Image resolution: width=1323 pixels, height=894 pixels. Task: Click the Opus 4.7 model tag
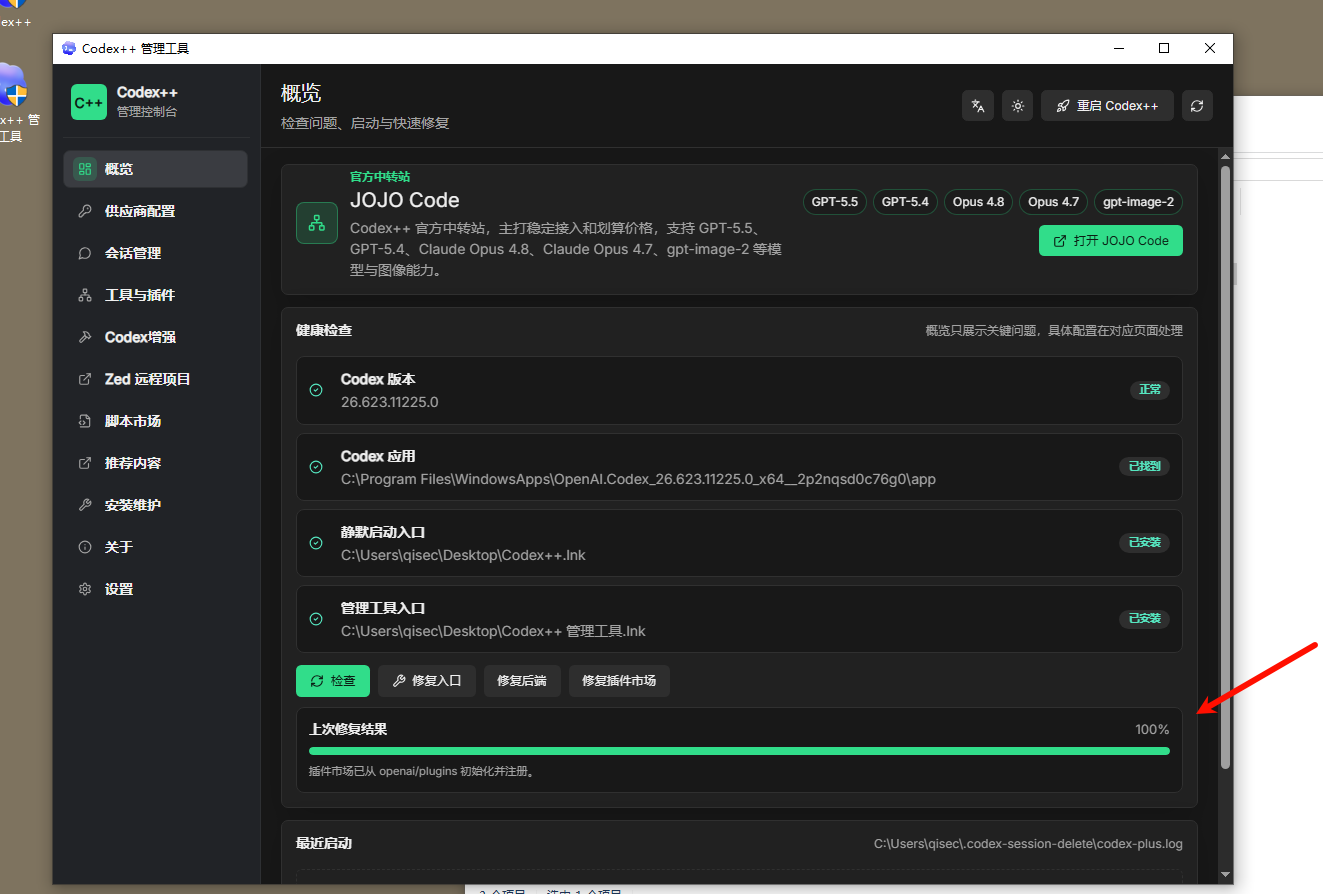click(x=1053, y=202)
